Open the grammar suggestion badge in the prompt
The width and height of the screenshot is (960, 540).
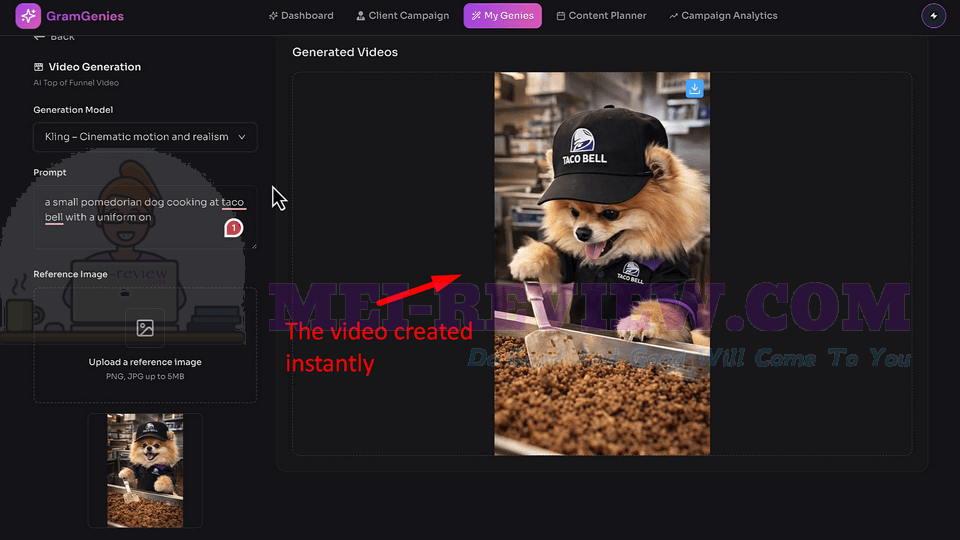pyautogui.click(x=233, y=228)
